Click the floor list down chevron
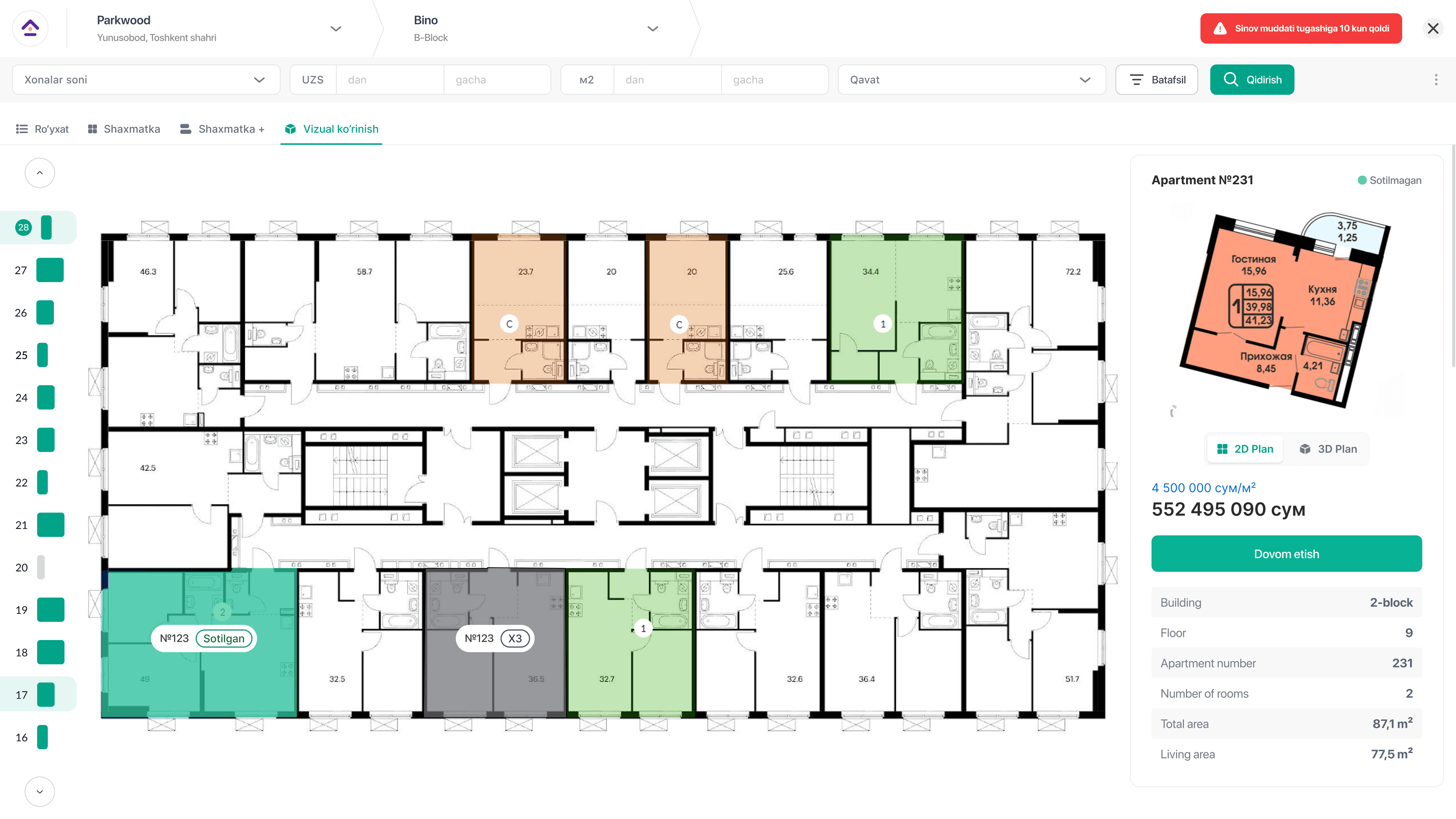The height and width of the screenshot is (819, 1456). click(39, 792)
